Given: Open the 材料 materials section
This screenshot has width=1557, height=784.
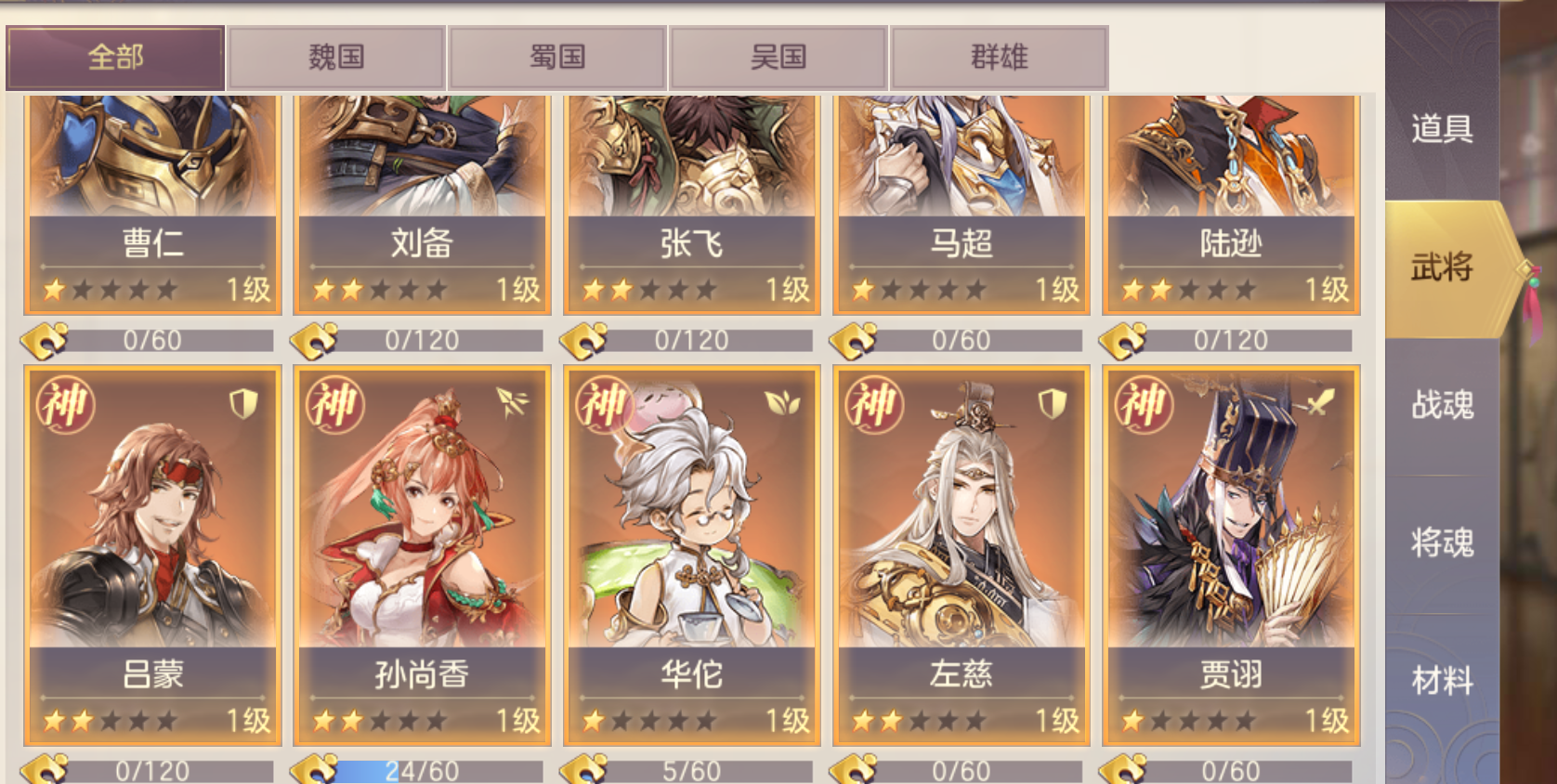Looking at the screenshot, I should click(x=1442, y=681).
